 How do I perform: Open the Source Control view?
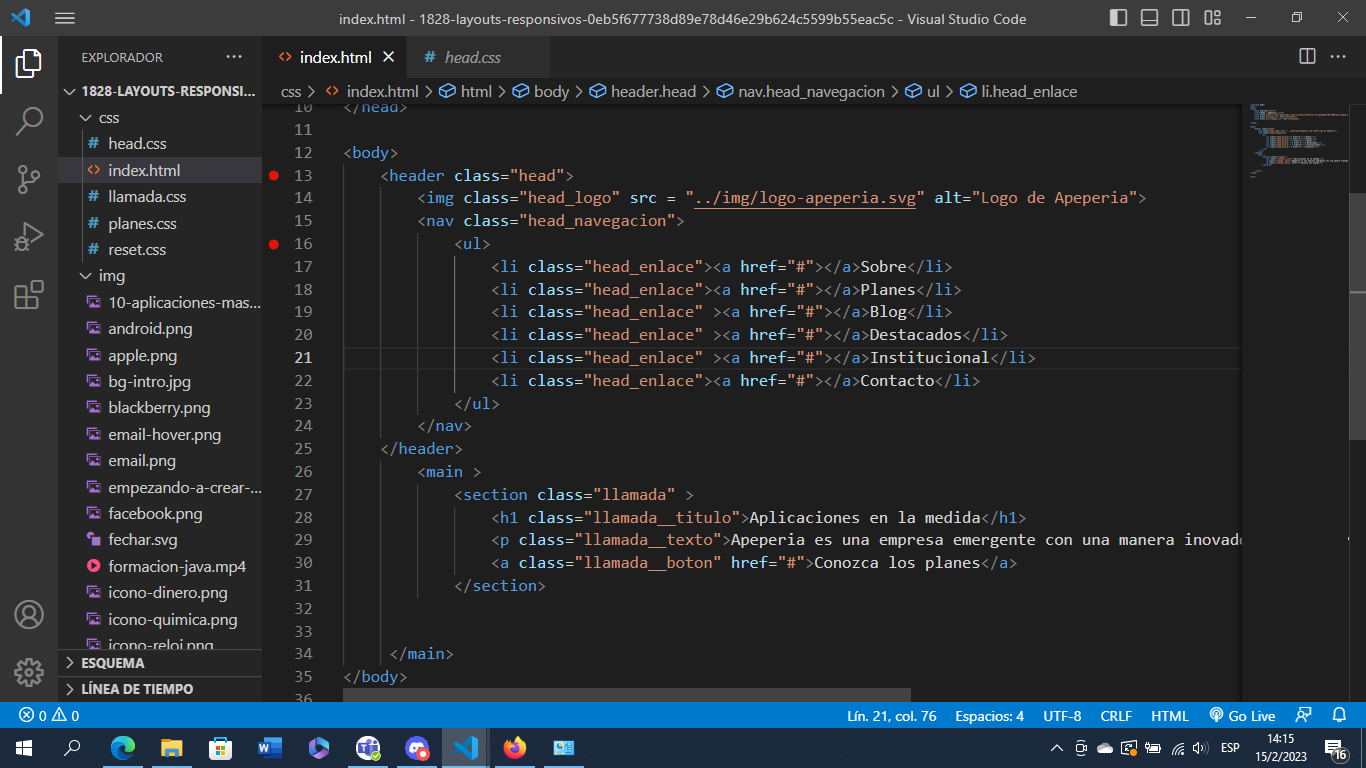(x=29, y=179)
